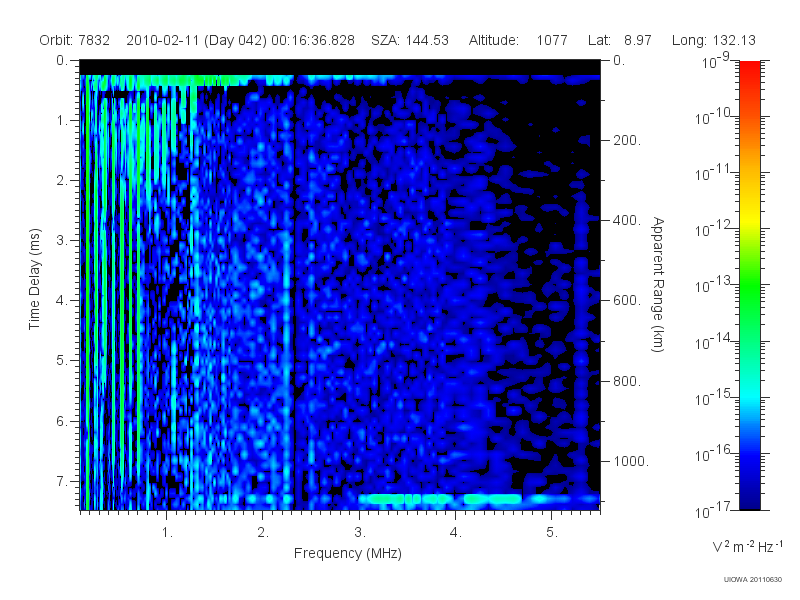Click the color bar label '10^-11'
The width and height of the screenshot is (800, 600).
click(x=714, y=172)
